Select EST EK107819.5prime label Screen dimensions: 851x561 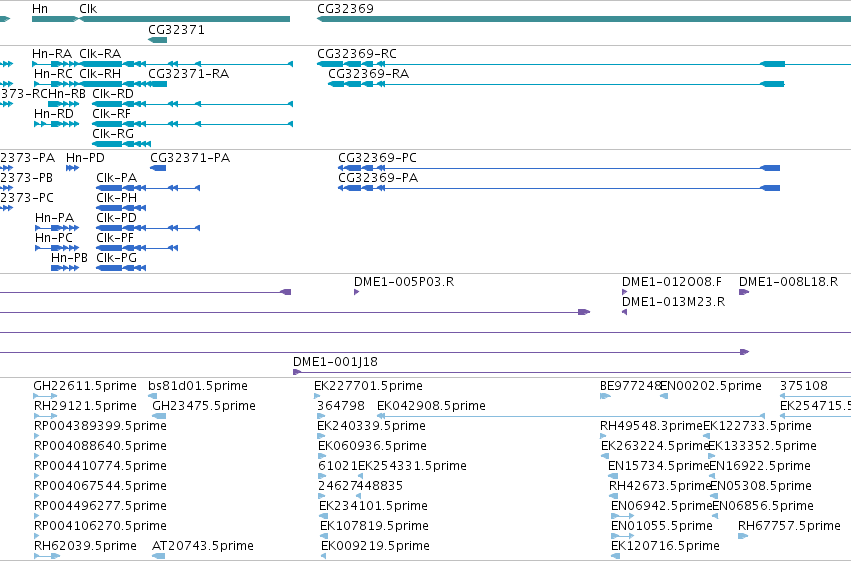point(374,526)
